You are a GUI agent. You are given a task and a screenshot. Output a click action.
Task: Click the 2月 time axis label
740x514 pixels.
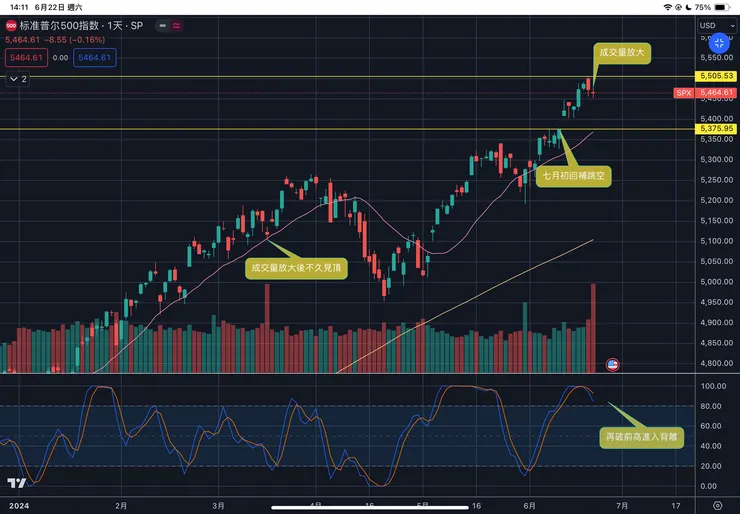(121, 506)
